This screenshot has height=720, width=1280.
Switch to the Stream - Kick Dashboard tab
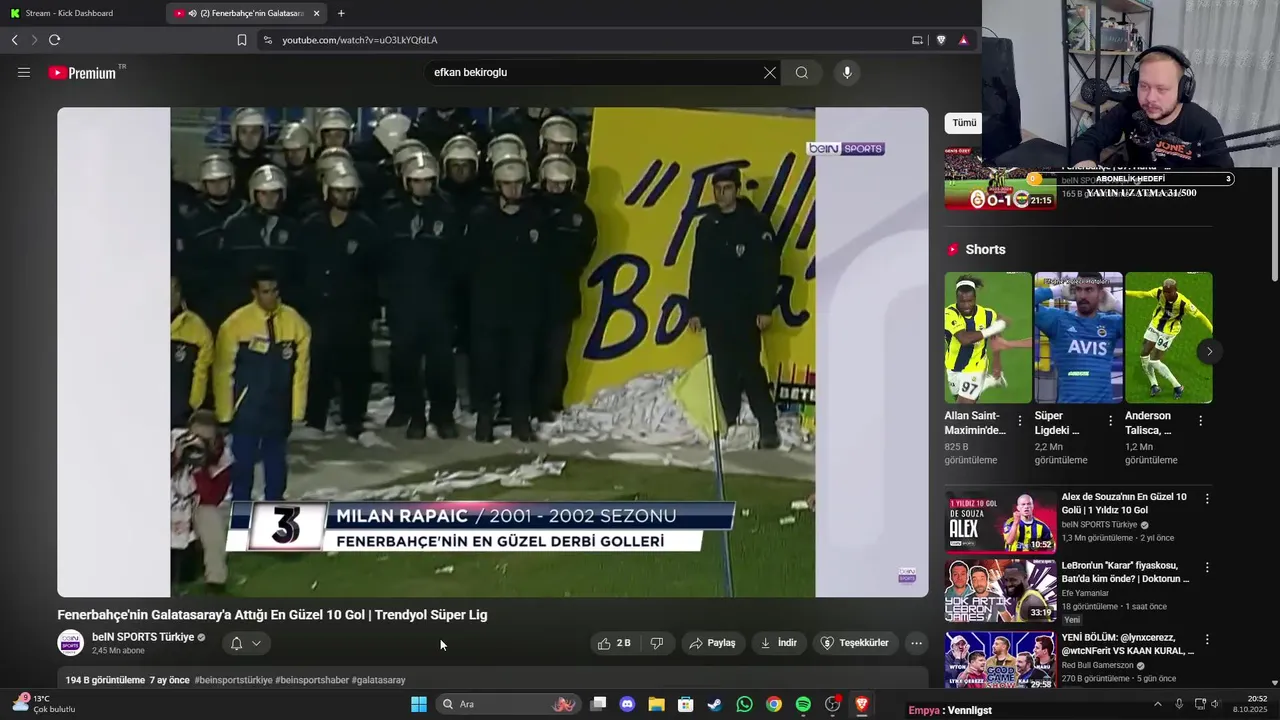click(82, 13)
